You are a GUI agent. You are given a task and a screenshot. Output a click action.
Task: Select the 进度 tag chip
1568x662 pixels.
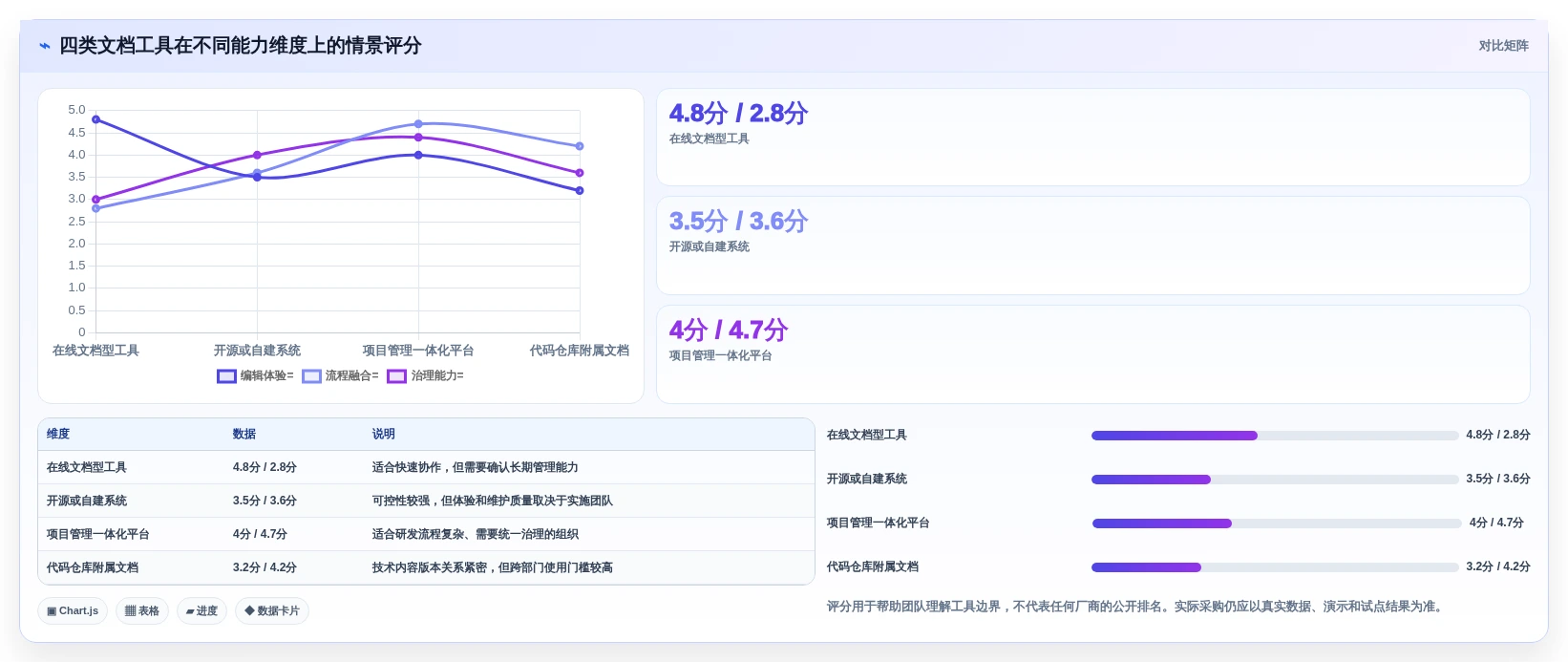(x=201, y=611)
